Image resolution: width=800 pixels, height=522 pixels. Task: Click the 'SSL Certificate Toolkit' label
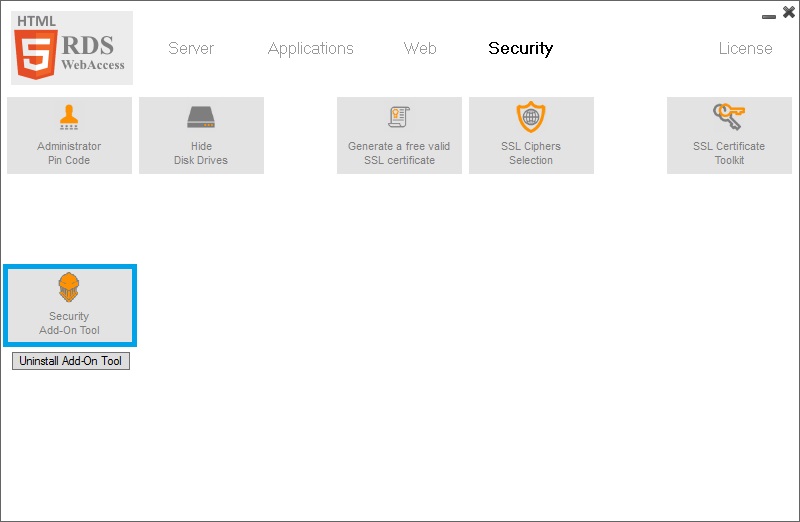point(729,153)
